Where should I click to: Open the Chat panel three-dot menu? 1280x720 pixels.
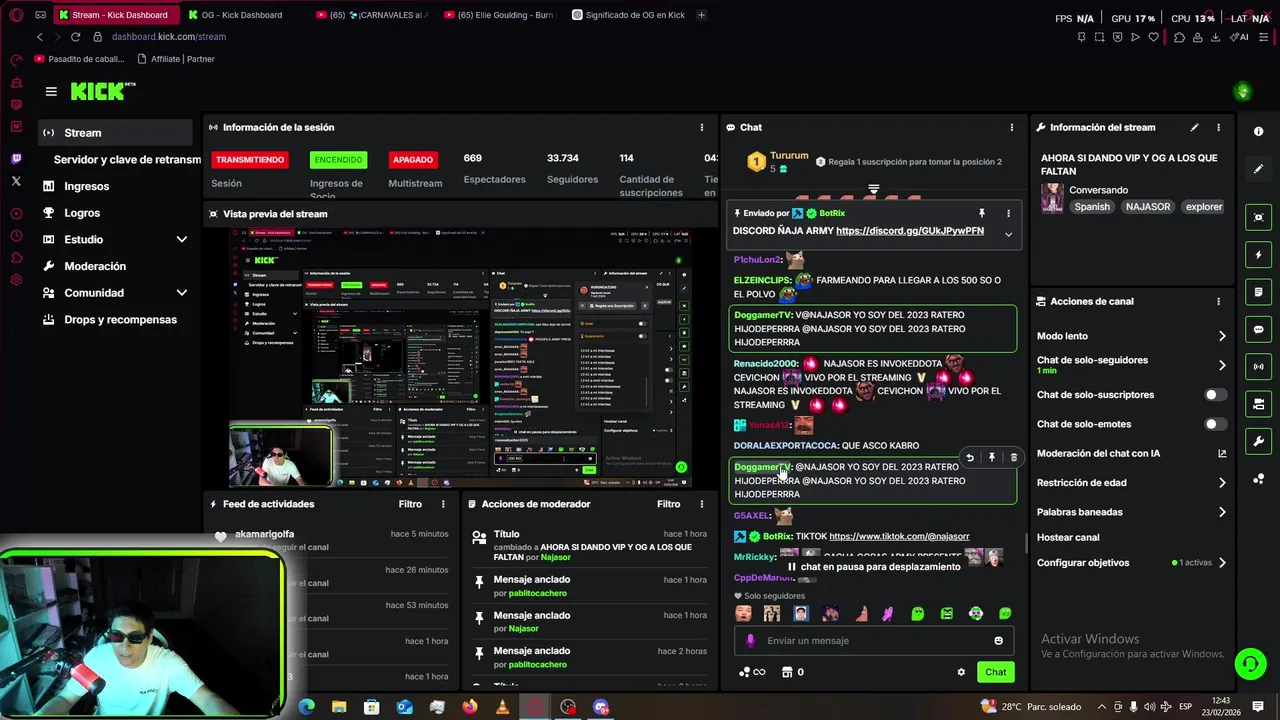(1011, 128)
